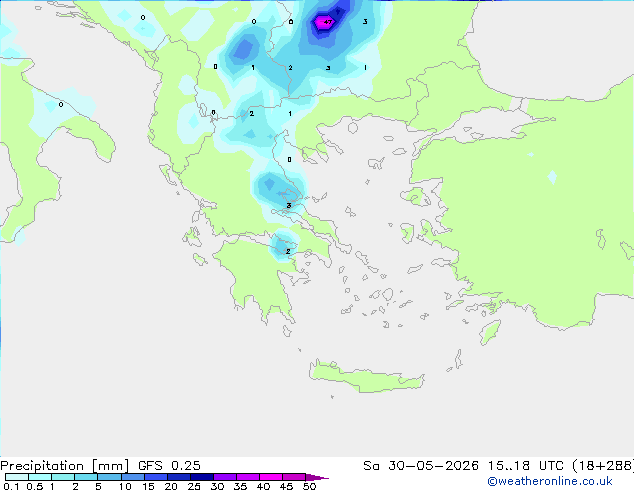Click the "Sa 30-05-2026" date text
The image size is (634, 490).
pos(421,466)
